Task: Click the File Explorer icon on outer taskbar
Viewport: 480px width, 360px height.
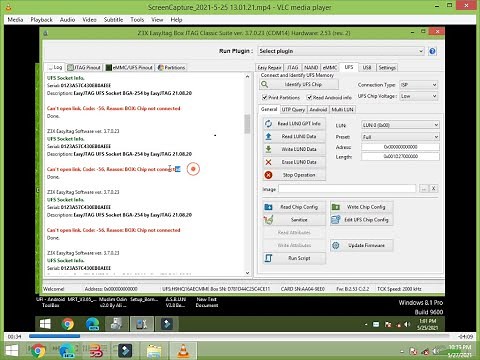Action: (154, 351)
